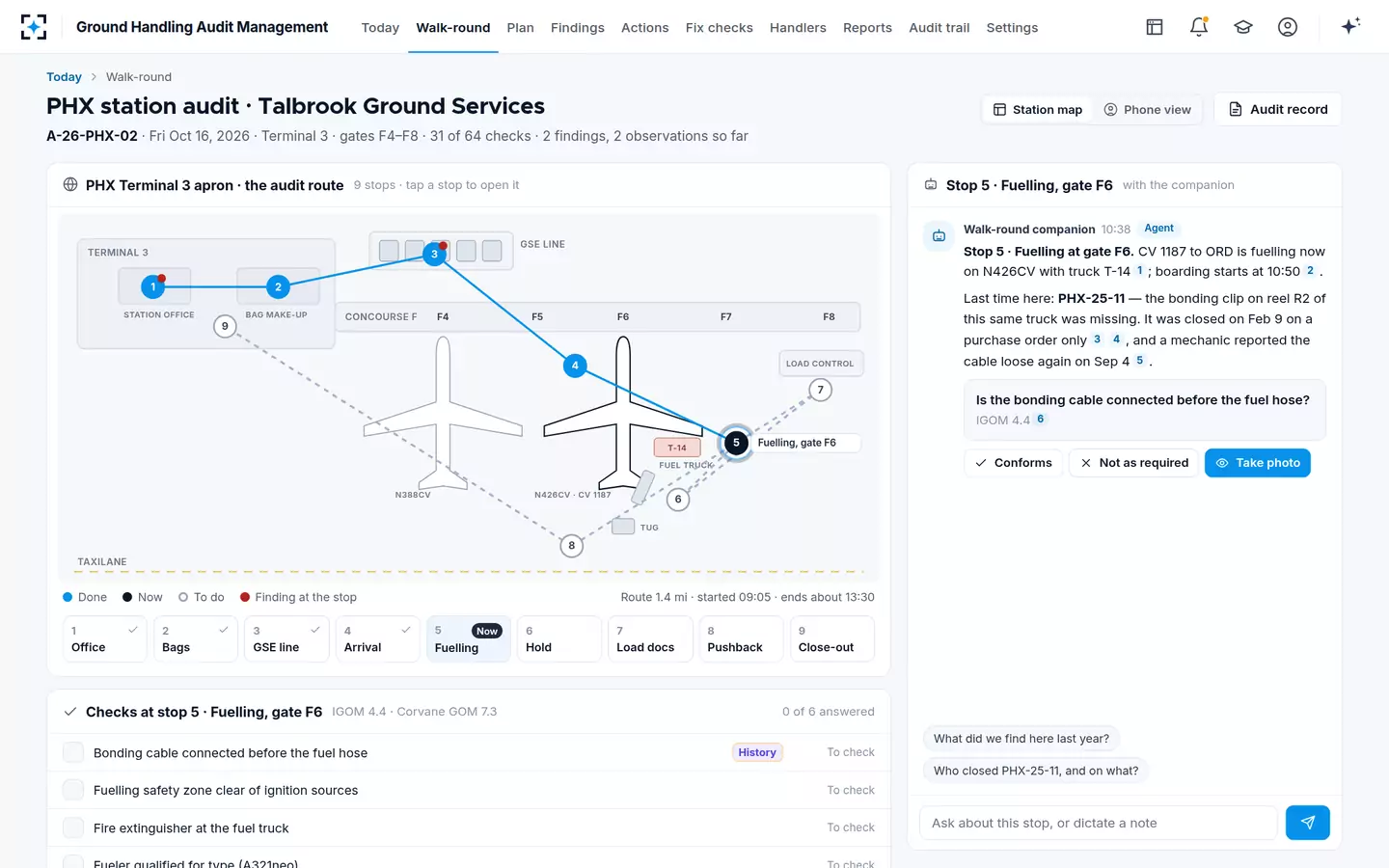Open the Hold stop card

559,638
